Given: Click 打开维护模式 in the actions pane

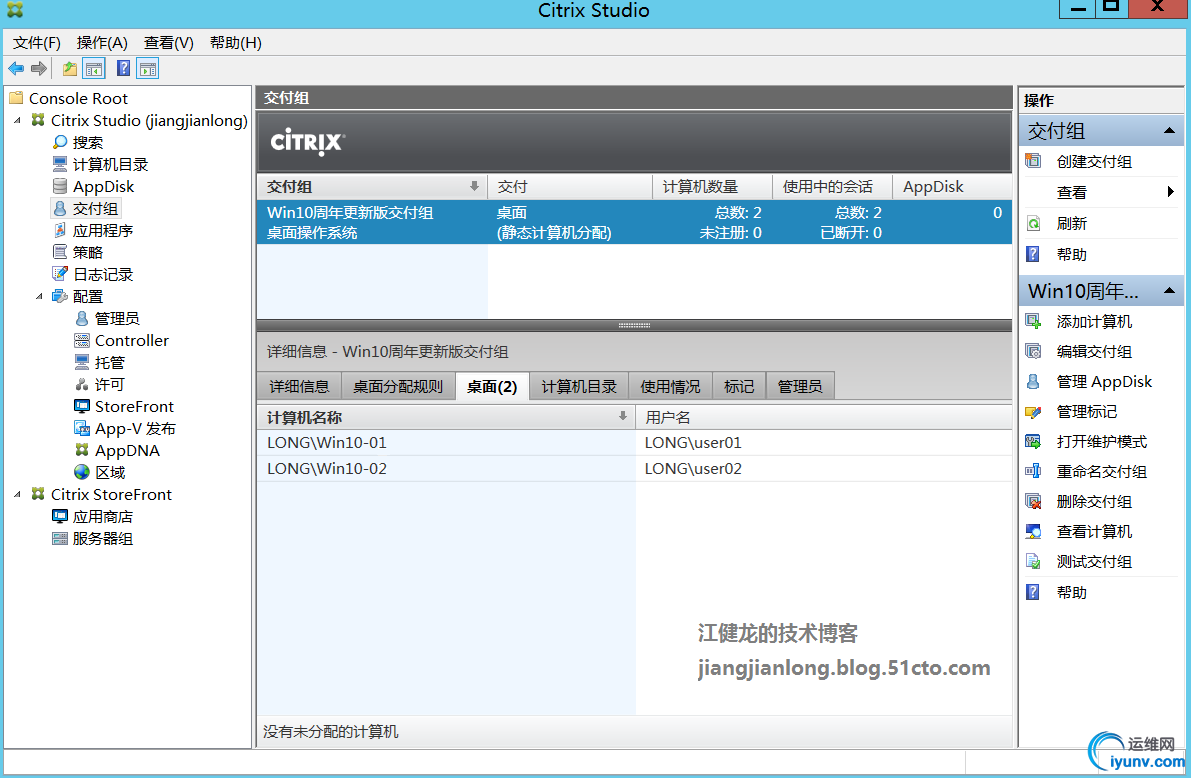Looking at the screenshot, I should tap(1101, 441).
